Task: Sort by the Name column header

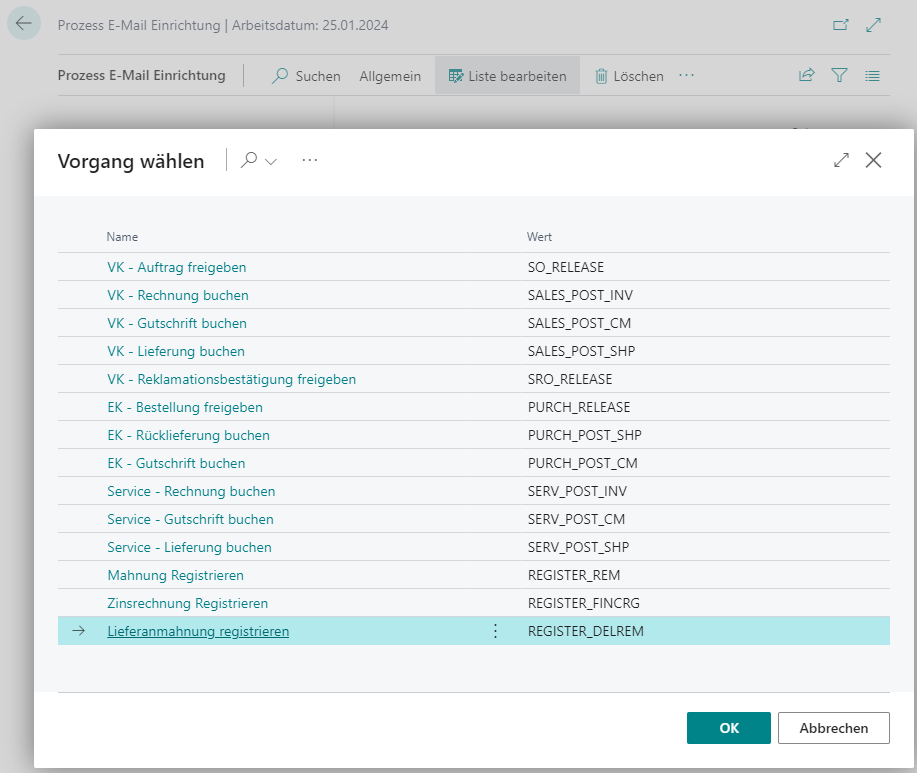Action: coord(122,237)
